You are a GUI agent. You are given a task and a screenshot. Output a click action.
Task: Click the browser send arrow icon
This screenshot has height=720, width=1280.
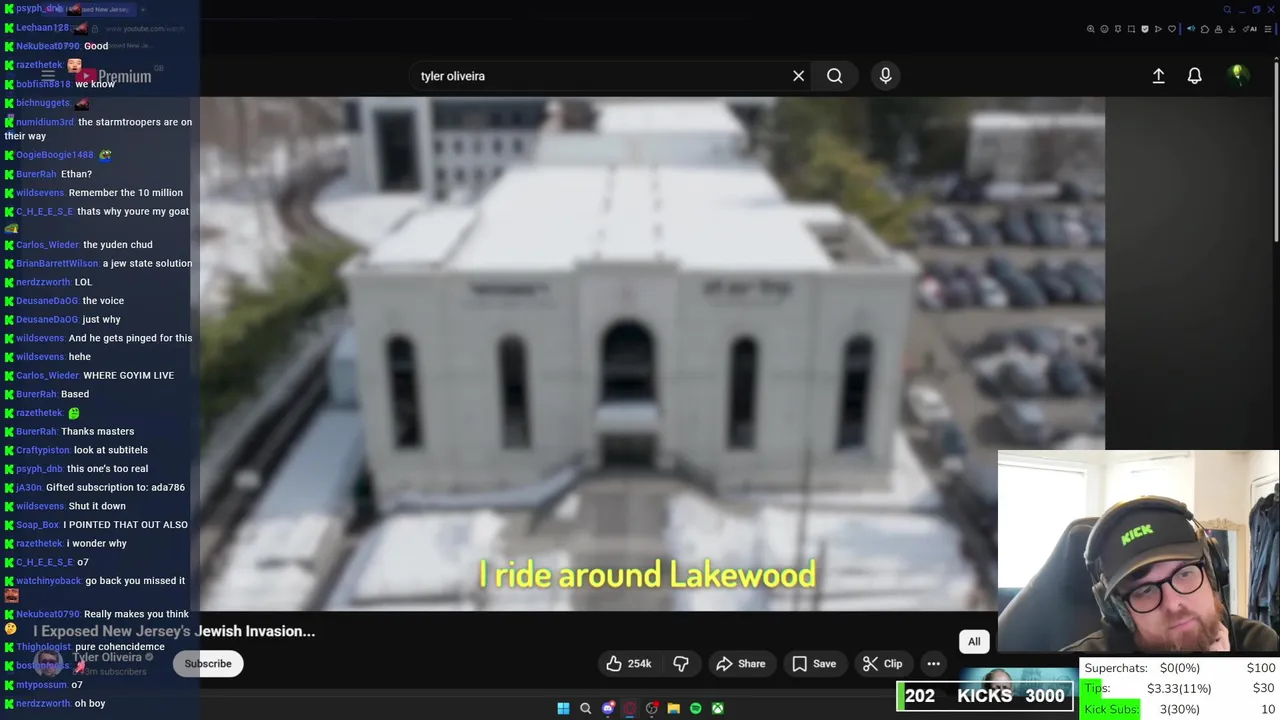(1158, 29)
